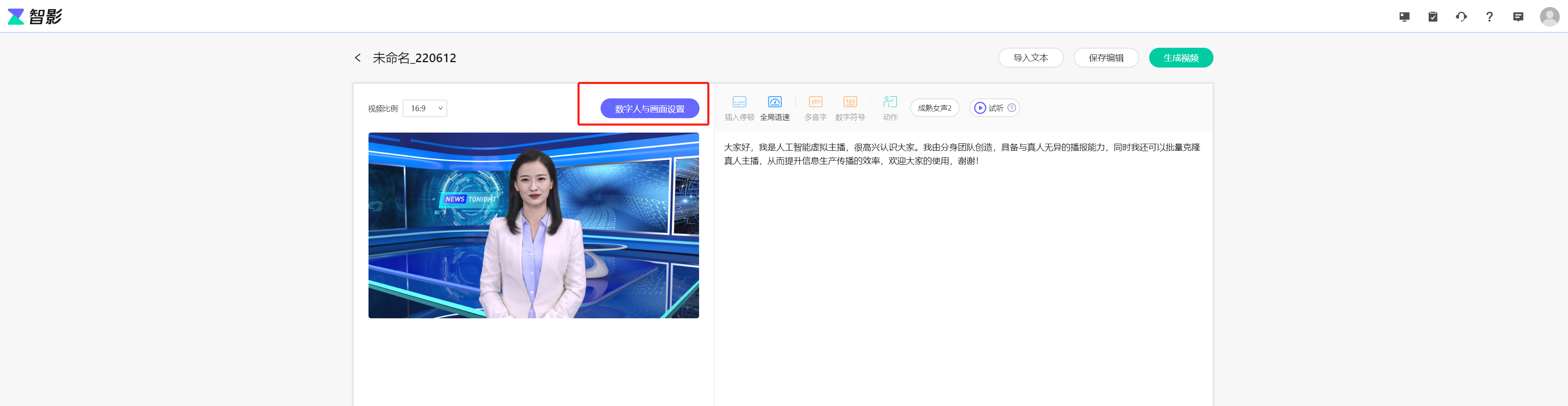Click the 视频比例 label
This screenshot has height=406, width=1568.
[x=382, y=109]
